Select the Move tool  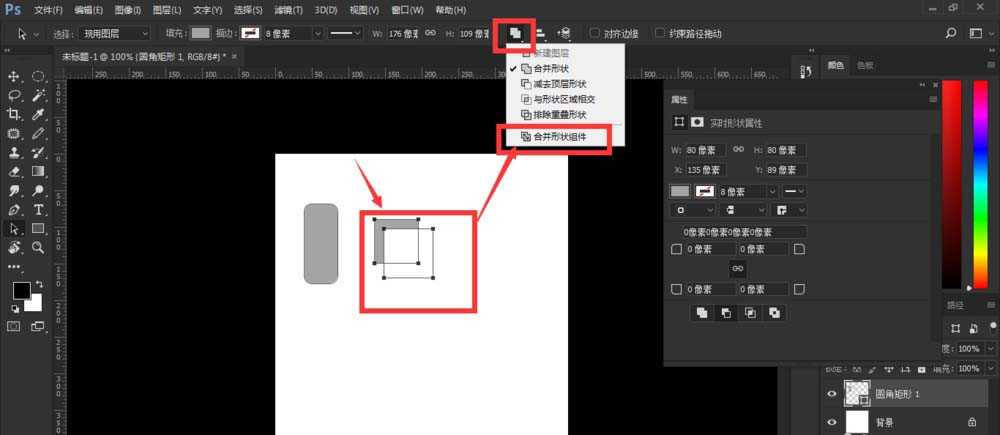[15, 77]
